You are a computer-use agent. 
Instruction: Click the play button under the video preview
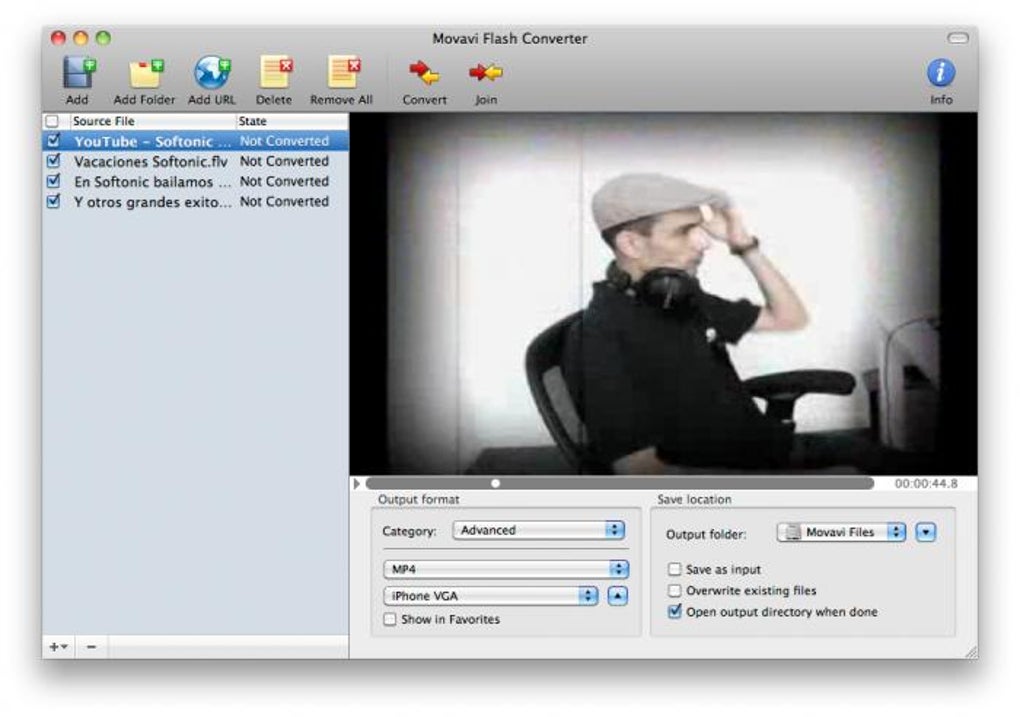pos(356,483)
